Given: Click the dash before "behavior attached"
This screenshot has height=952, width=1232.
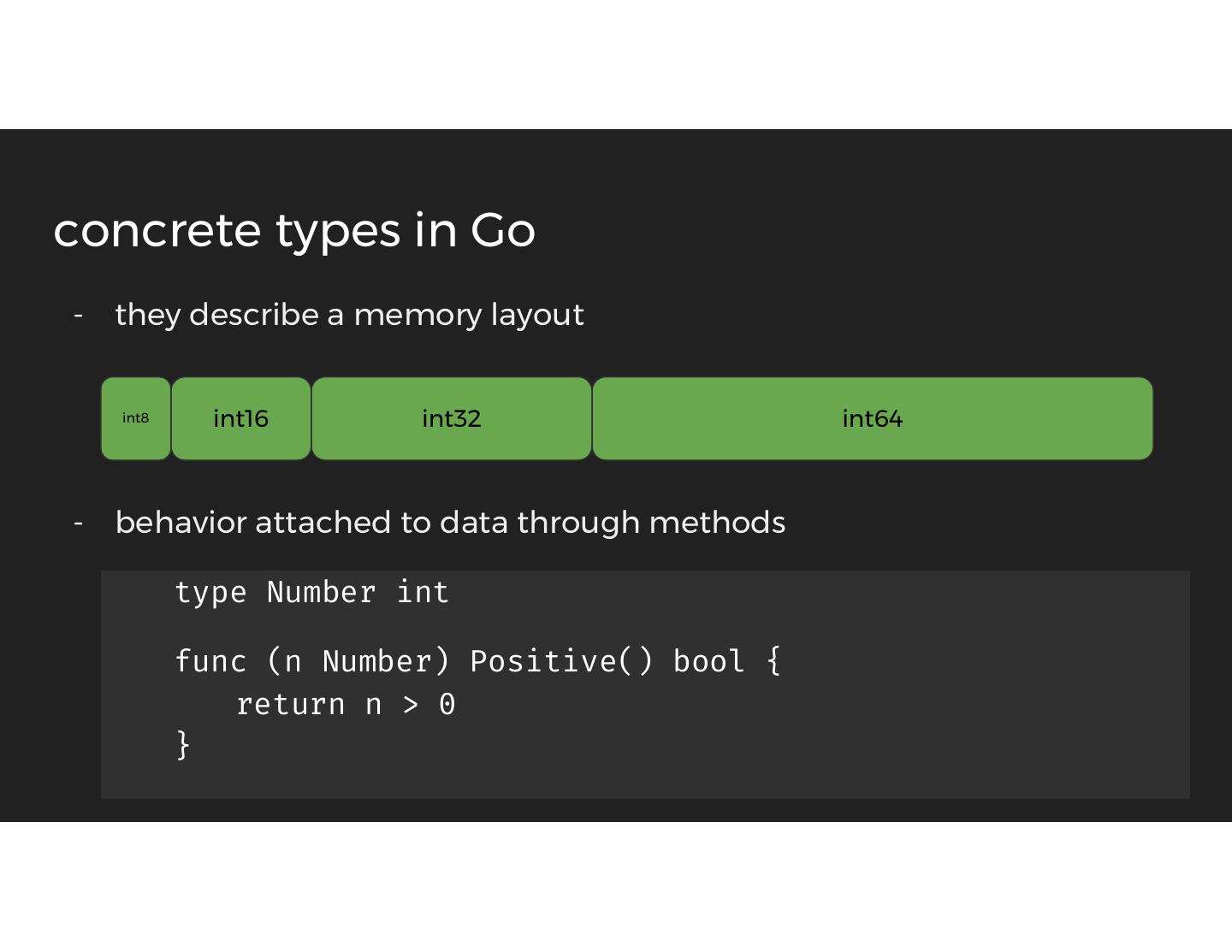Looking at the screenshot, I should click(x=79, y=523).
